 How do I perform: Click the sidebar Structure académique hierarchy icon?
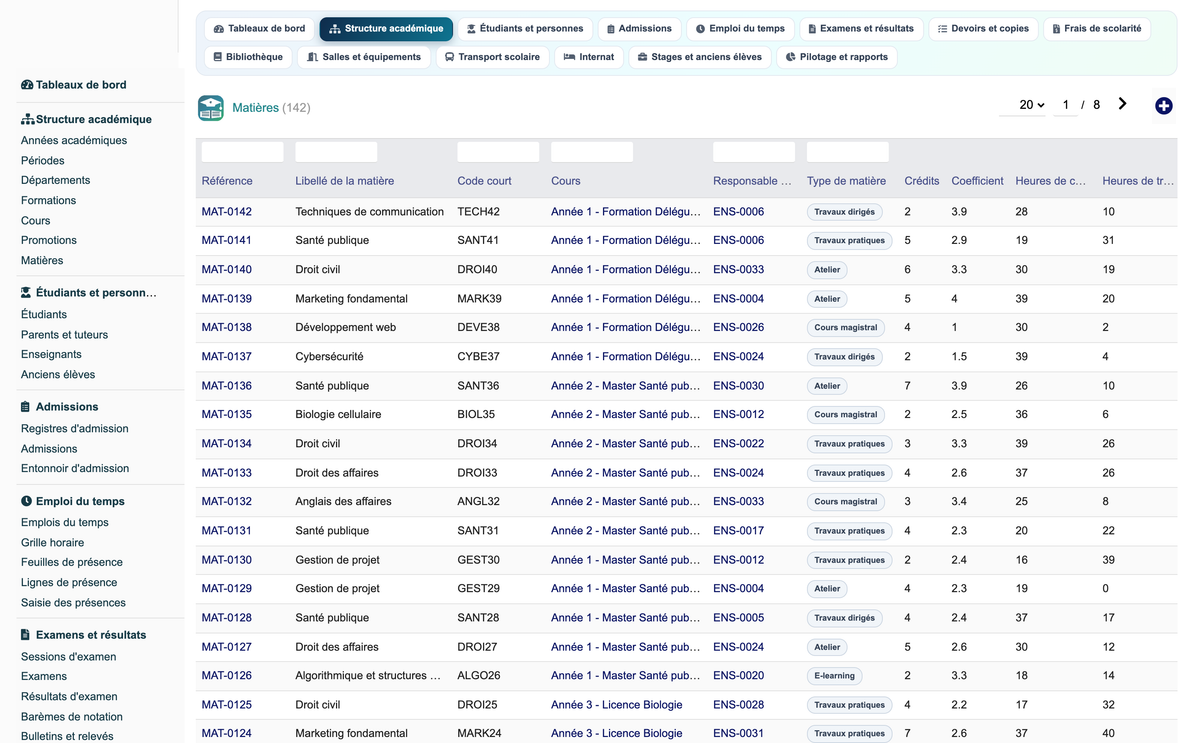pos(27,119)
